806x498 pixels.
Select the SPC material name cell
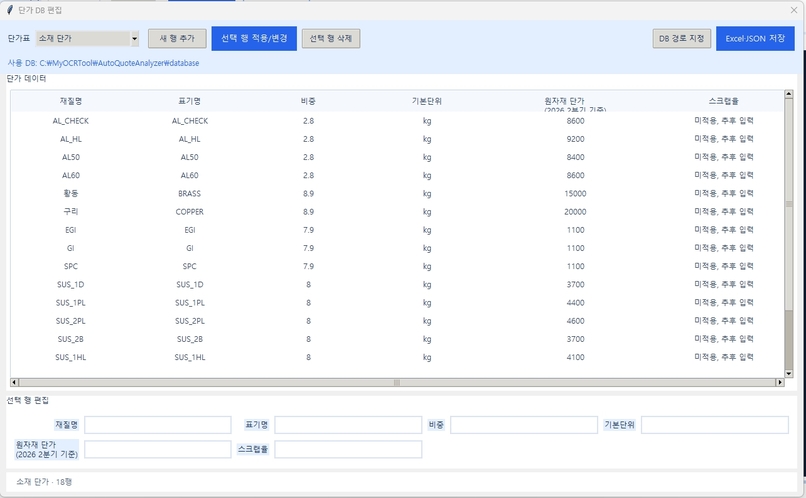(71, 266)
